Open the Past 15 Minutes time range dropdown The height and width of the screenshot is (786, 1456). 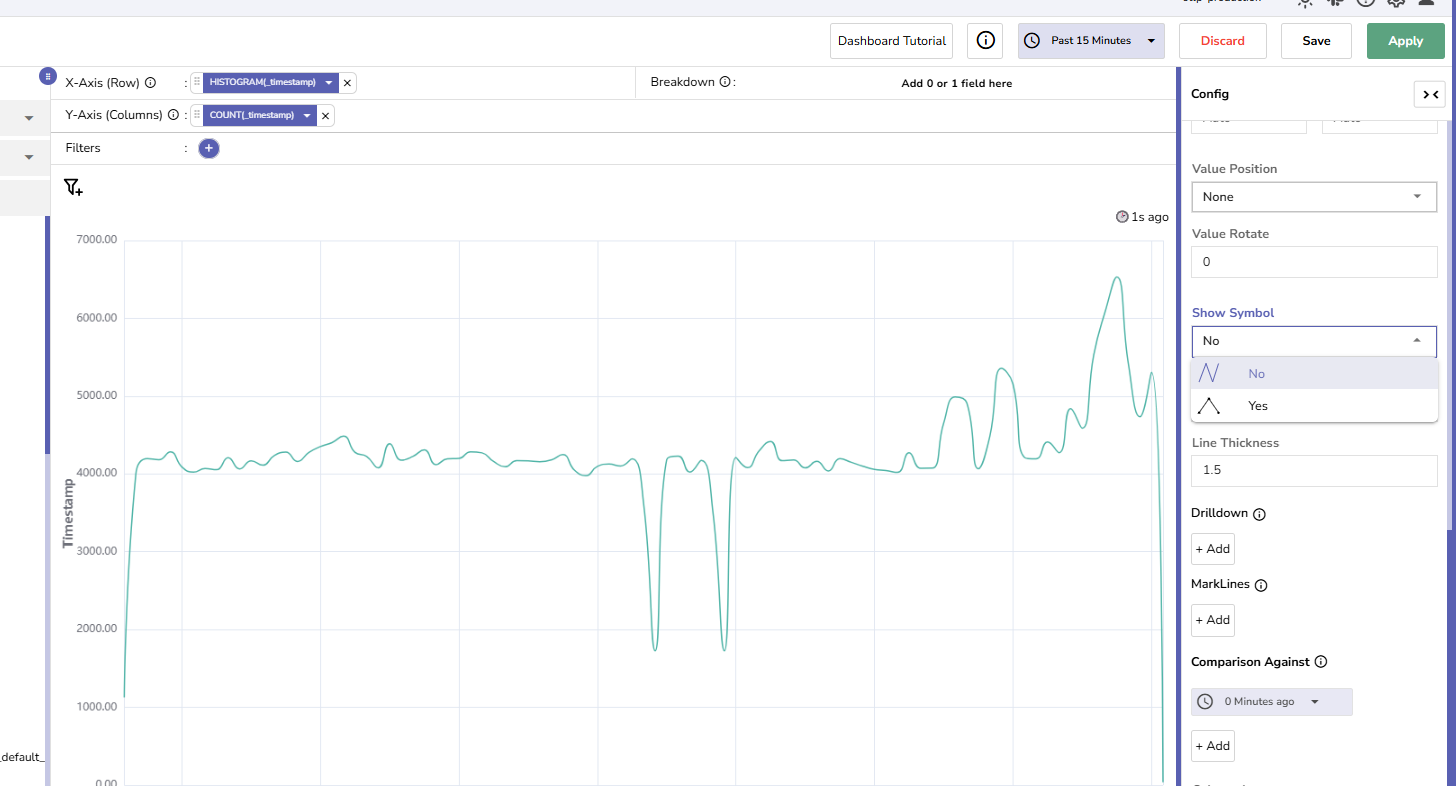pos(1091,41)
